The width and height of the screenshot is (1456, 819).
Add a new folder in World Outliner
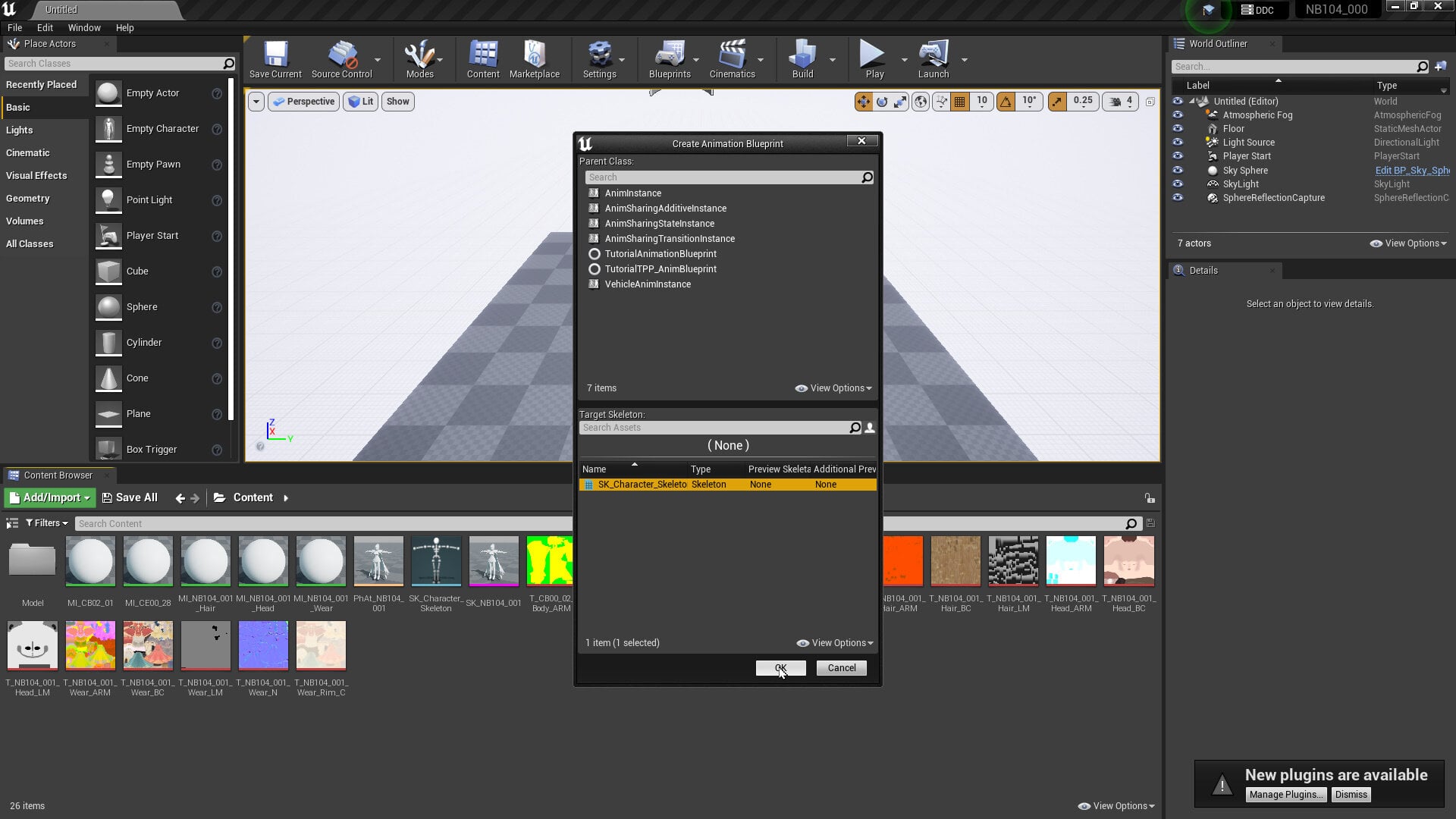coord(1441,67)
